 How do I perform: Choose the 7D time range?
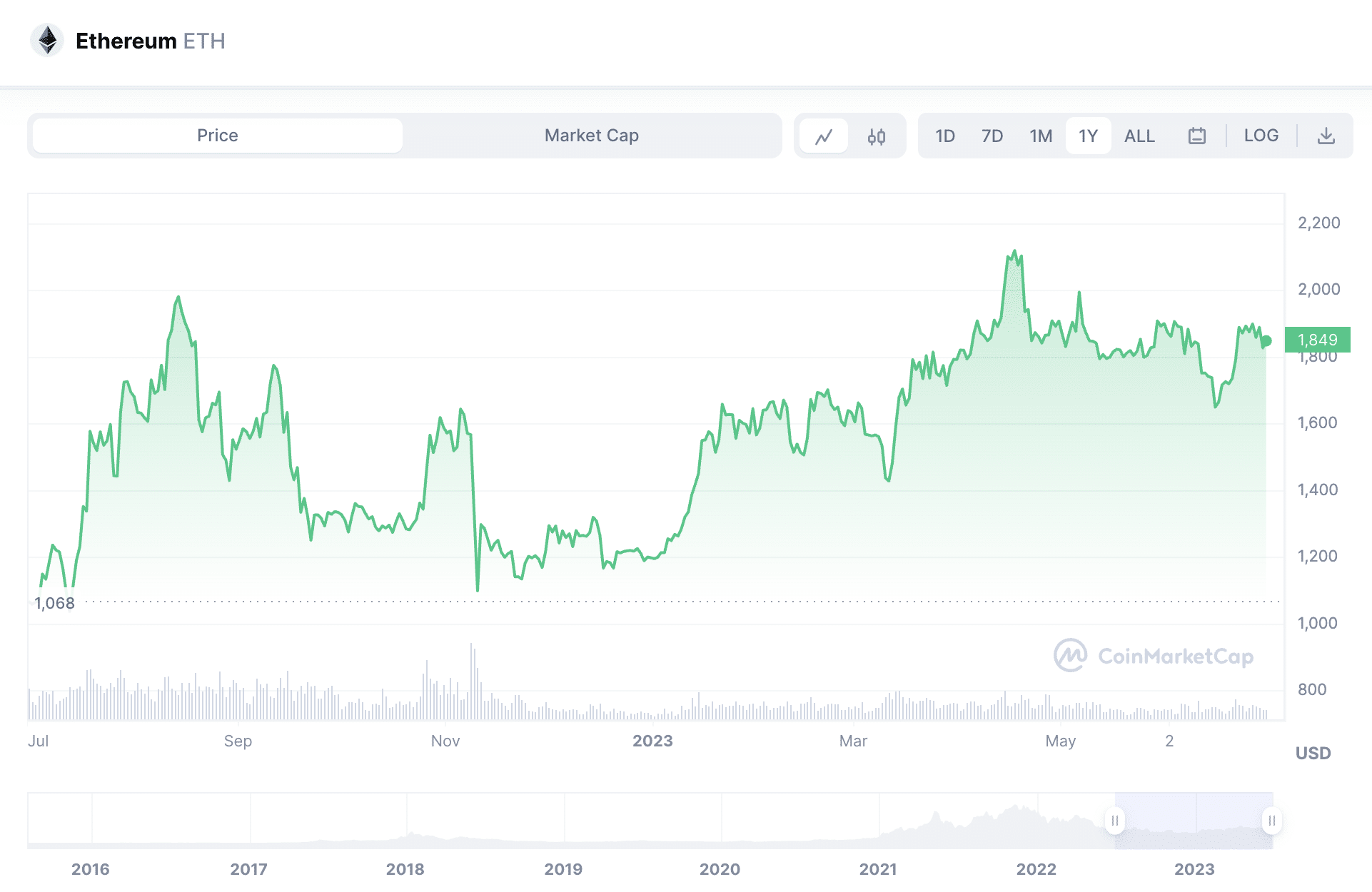(992, 136)
